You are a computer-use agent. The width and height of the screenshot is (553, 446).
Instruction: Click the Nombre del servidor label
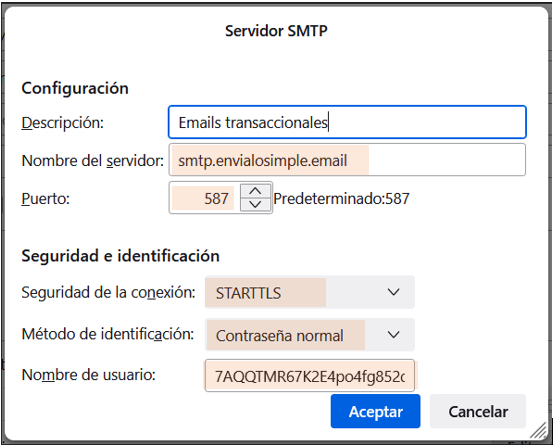pyautogui.click(x=93, y=160)
